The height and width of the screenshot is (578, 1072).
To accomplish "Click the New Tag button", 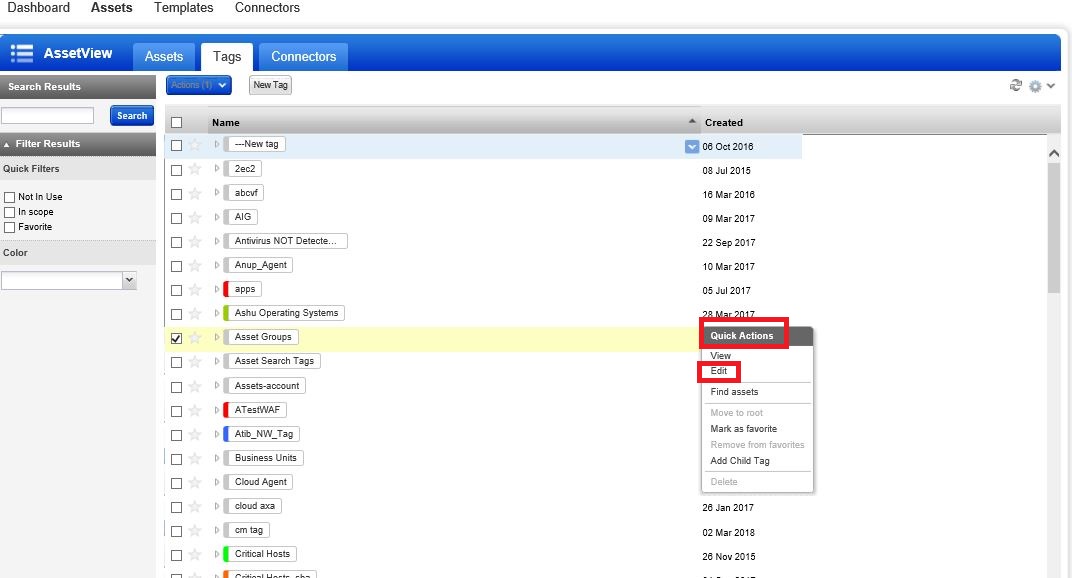I will click(x=269, y=85).
